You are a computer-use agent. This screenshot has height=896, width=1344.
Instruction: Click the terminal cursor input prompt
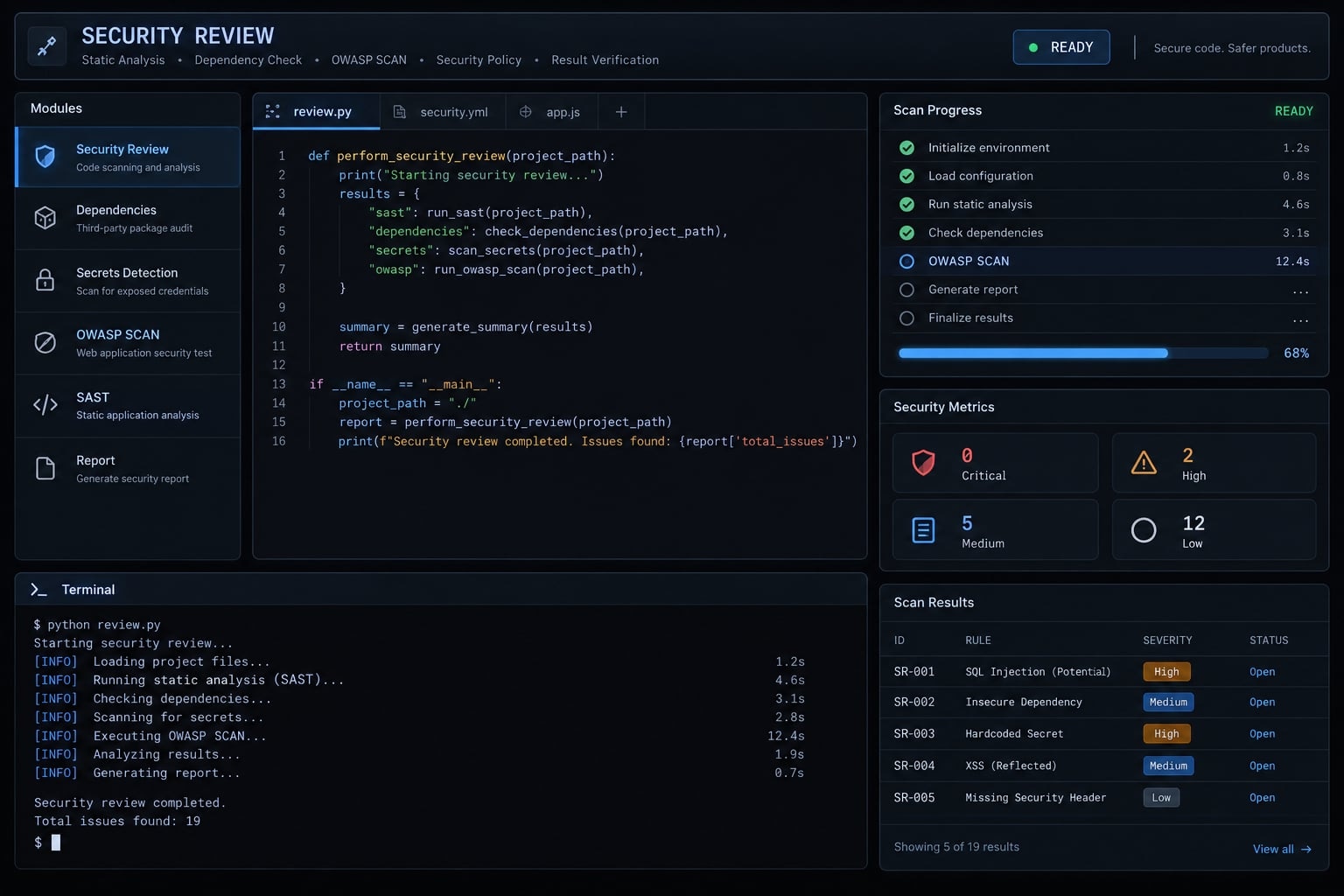pos(55,843)
